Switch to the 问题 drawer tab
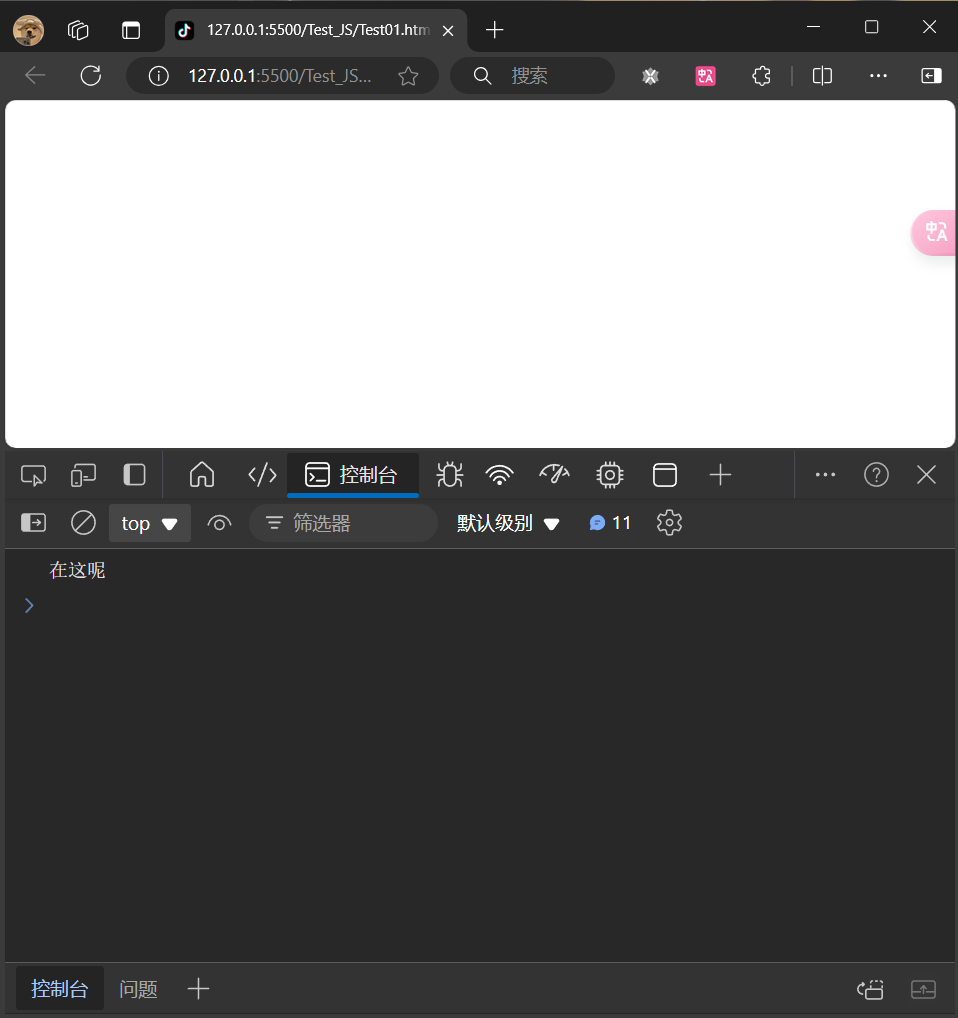Viewport: 958px width, 1018px height. [138, 989]
